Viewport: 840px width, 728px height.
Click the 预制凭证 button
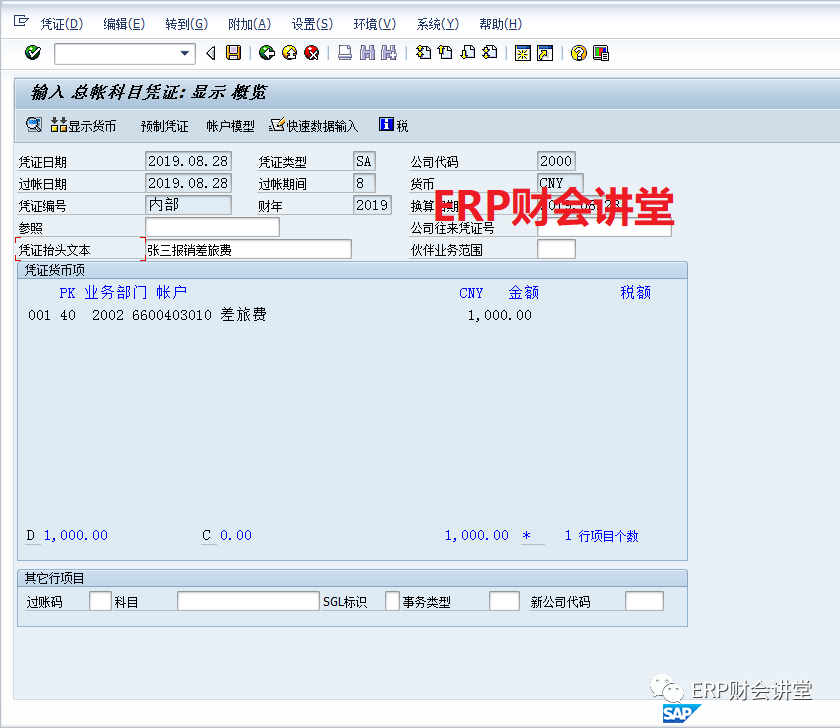[x=164, y=126]
